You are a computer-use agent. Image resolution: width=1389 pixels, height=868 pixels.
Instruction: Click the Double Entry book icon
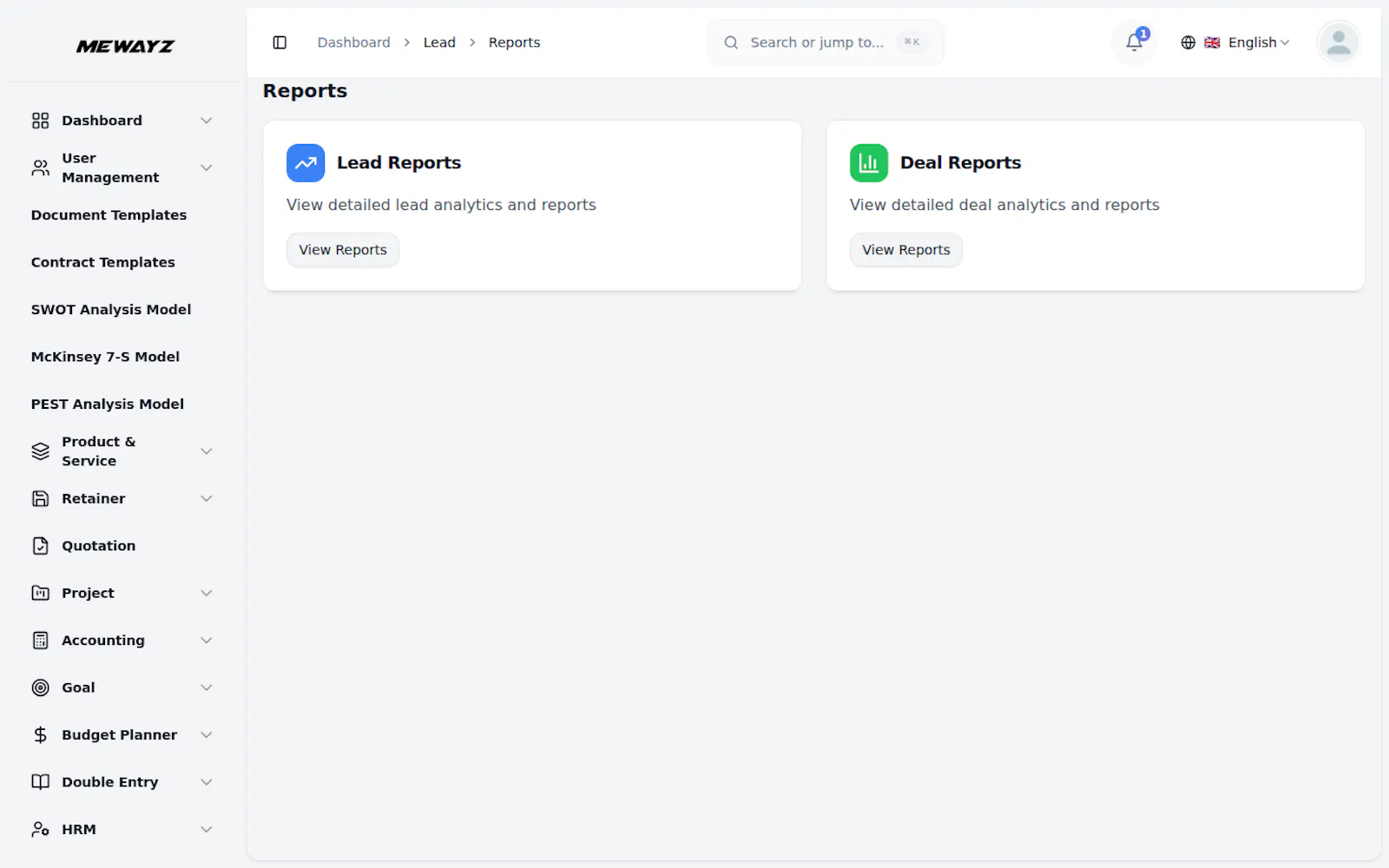tap(41, 782)
